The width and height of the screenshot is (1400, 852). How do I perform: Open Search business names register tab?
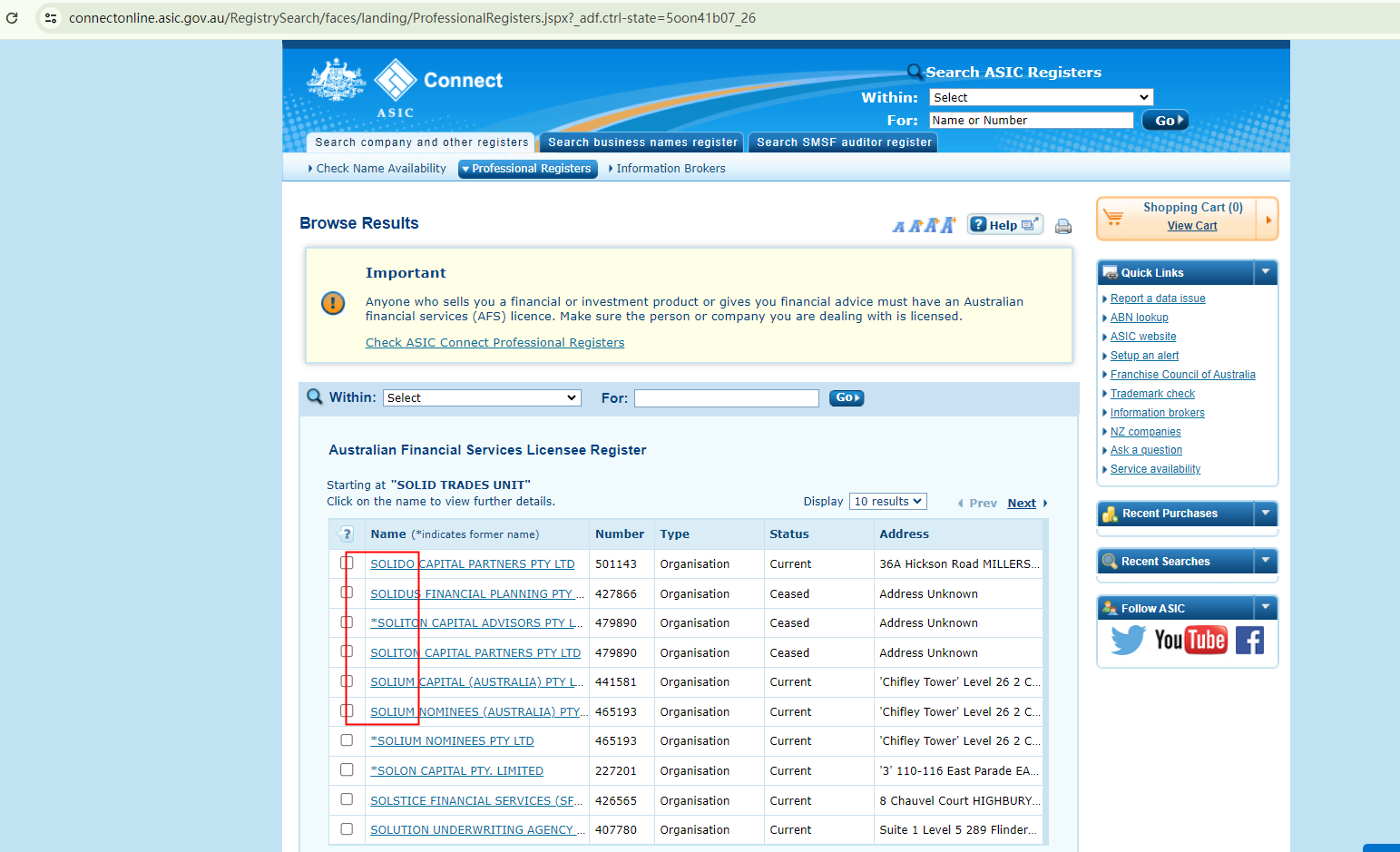coord(642,142)
